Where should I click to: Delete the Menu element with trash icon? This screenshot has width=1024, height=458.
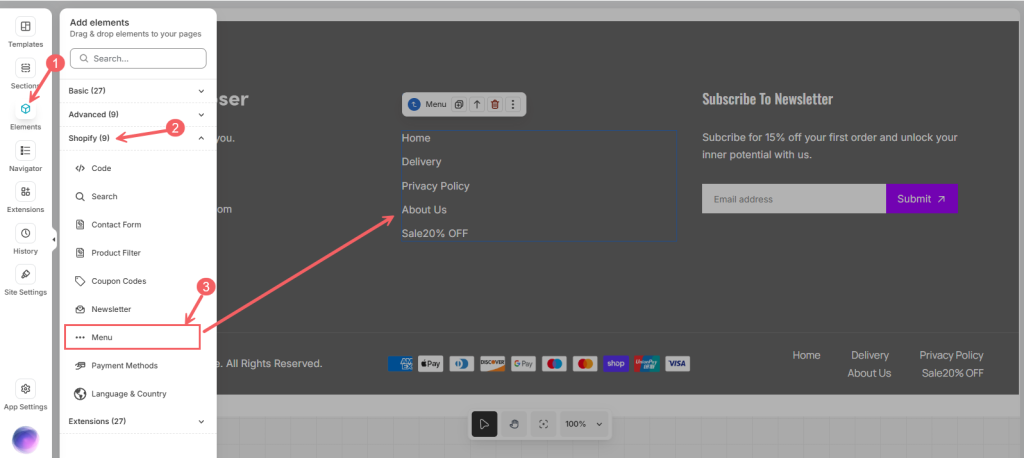click(494, 104)
